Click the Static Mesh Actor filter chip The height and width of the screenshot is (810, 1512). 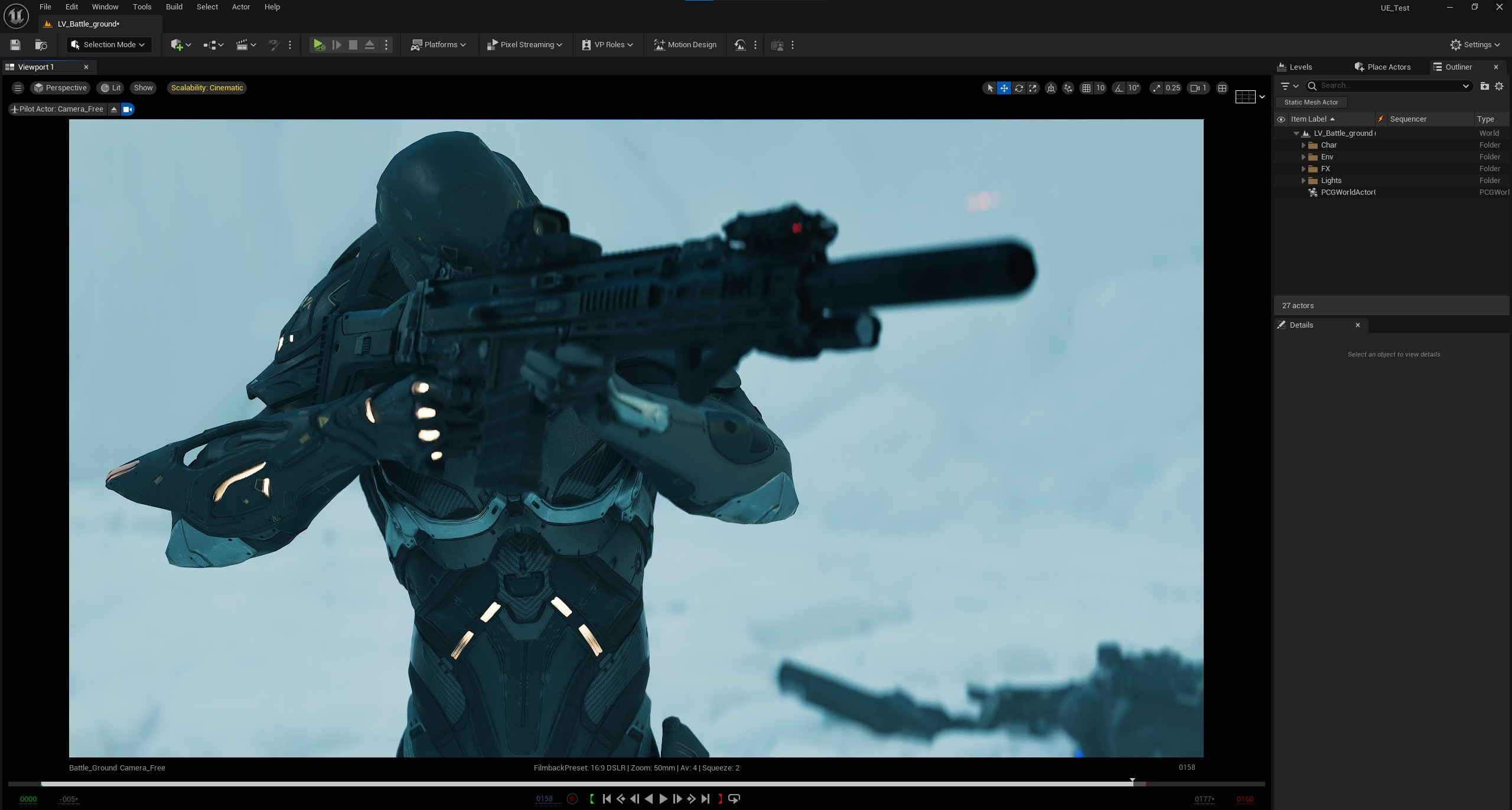1311,103
